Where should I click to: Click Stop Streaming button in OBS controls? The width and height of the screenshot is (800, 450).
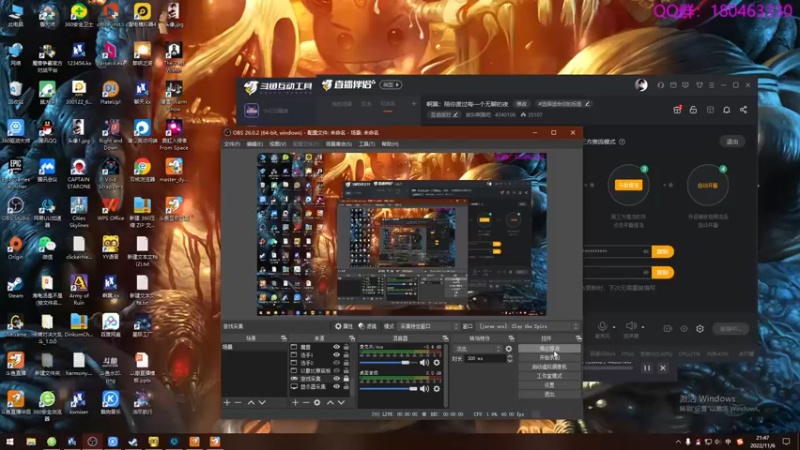(x=549, y=348)
